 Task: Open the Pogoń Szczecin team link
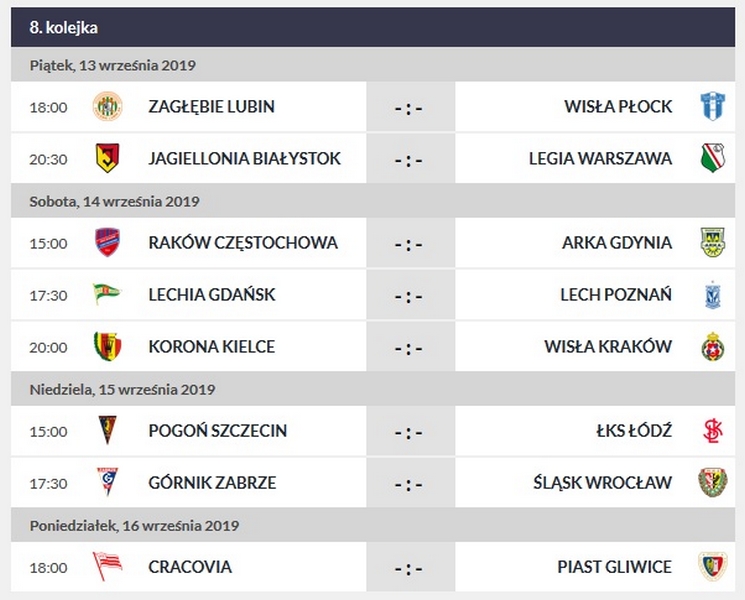click(217, 431)
